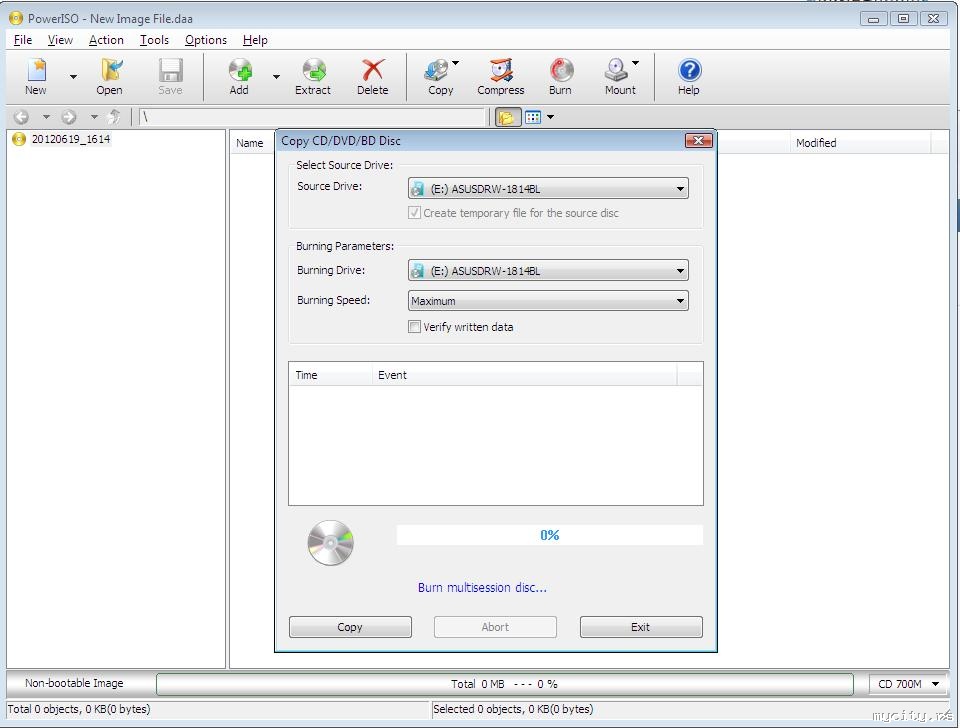Click the 0% progress bar

(x=549, y=535)
